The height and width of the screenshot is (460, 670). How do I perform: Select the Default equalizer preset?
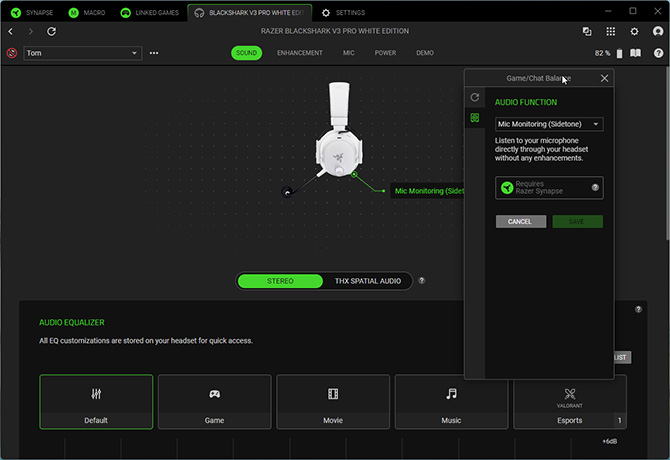pos(96,401)
